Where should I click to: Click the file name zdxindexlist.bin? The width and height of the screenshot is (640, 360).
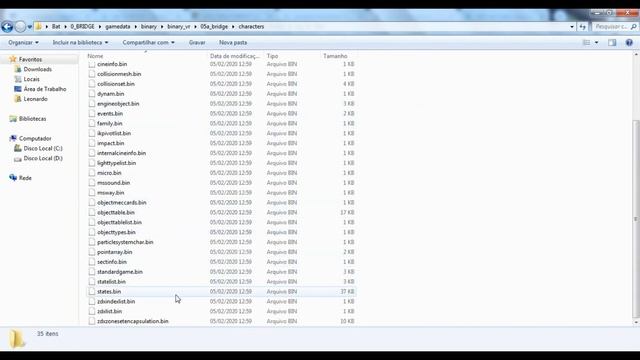pos(116,302)
